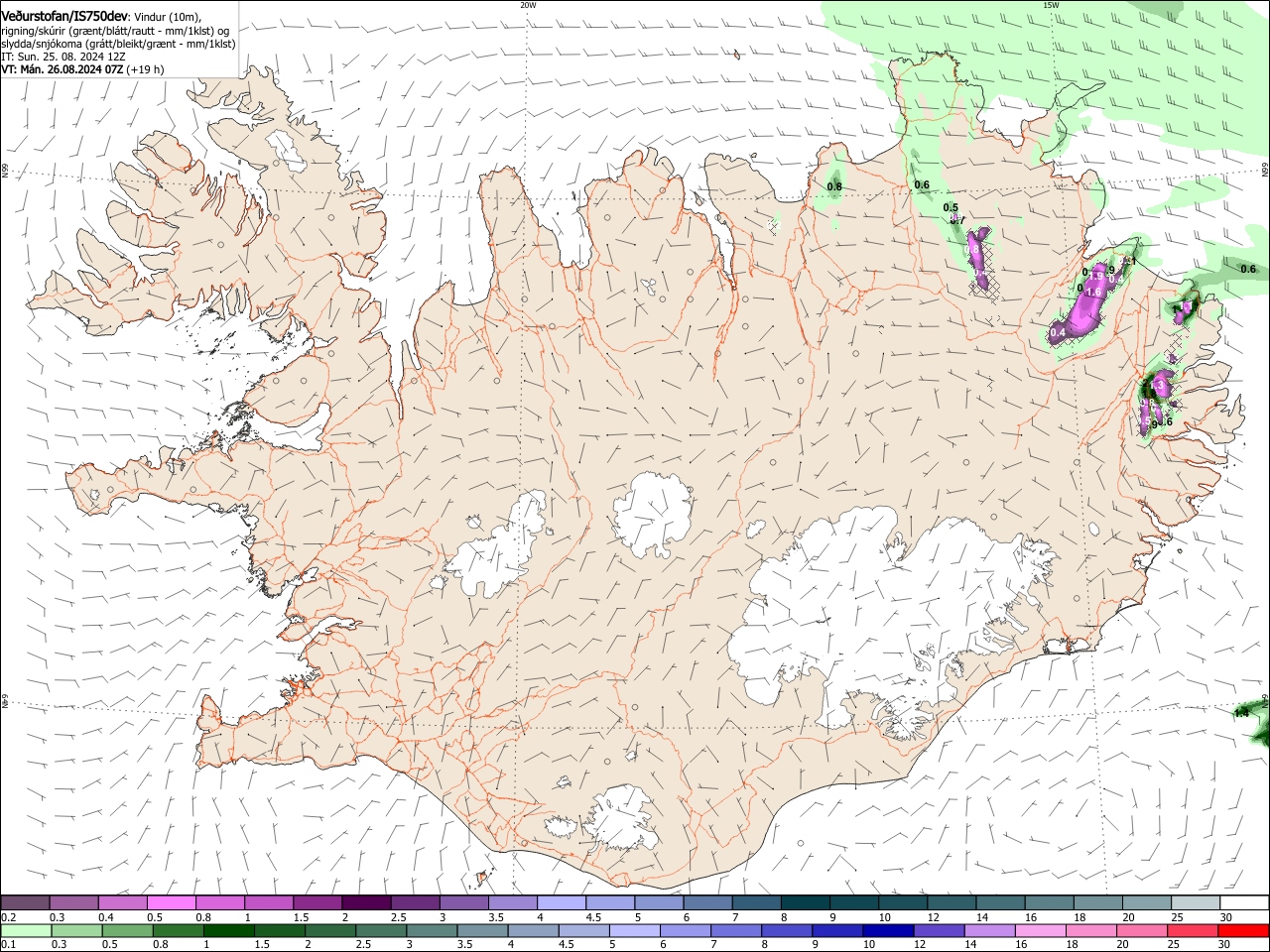
Task: Click the (+19 h) forecast offset text
Action: (x=145, y=69)
